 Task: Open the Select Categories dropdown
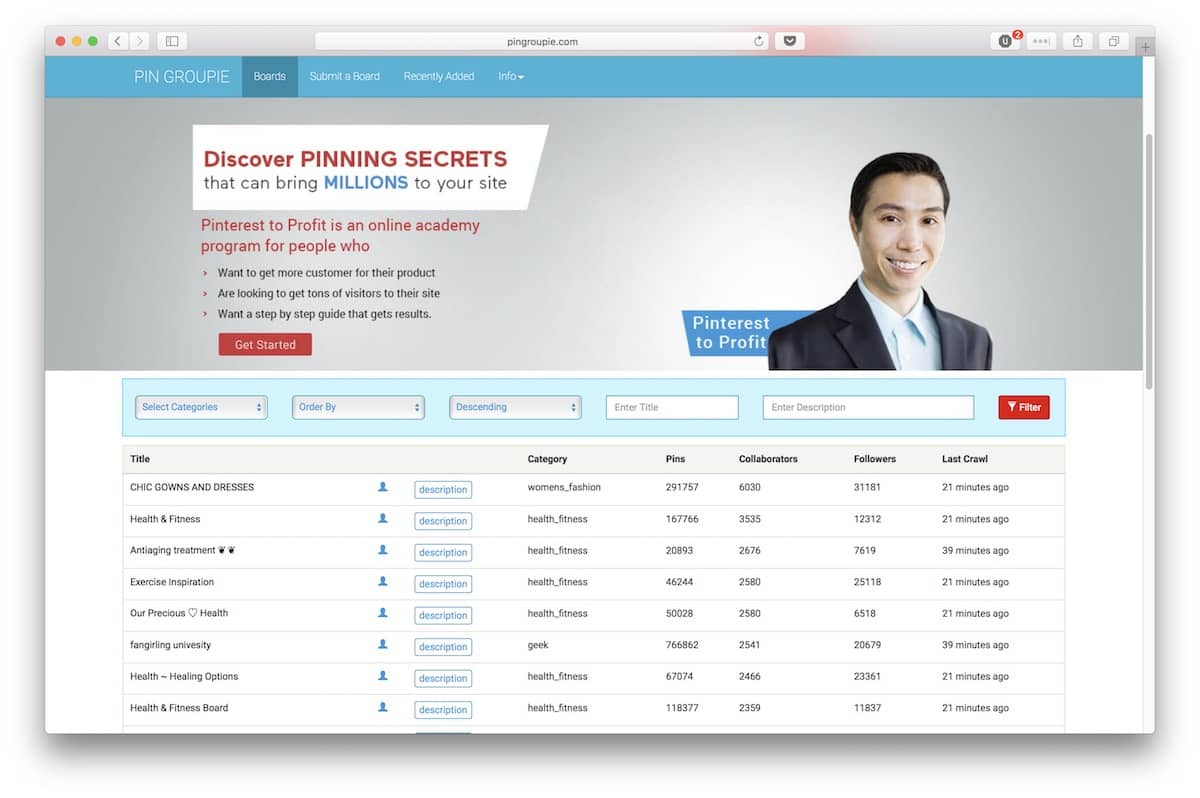point(201,407)
